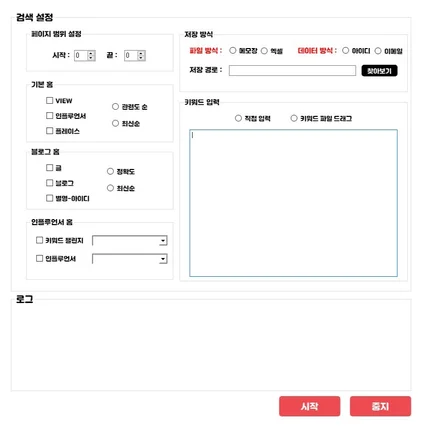Expand the 인플루언서 combo box
Screen dimensions: 428x428
(163, 259)
